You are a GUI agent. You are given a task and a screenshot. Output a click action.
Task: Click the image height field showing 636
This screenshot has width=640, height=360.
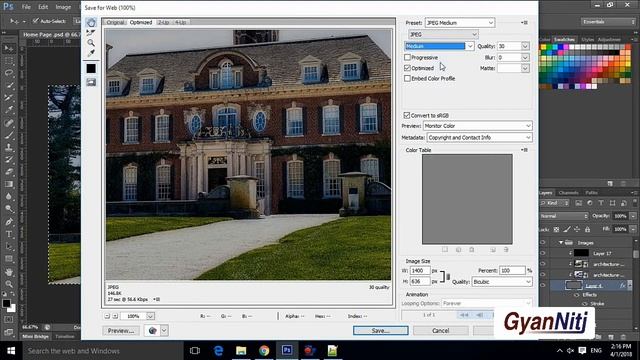[420, 281]
